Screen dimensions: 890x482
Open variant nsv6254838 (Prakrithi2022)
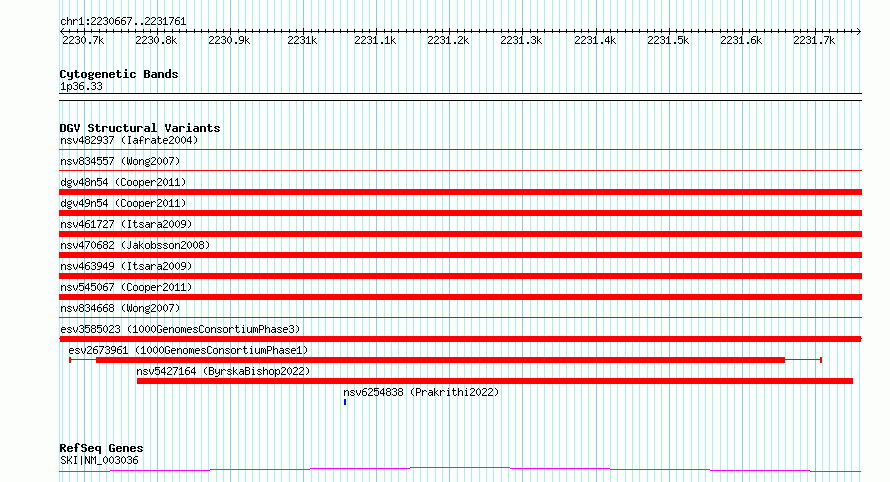[421, 392]
